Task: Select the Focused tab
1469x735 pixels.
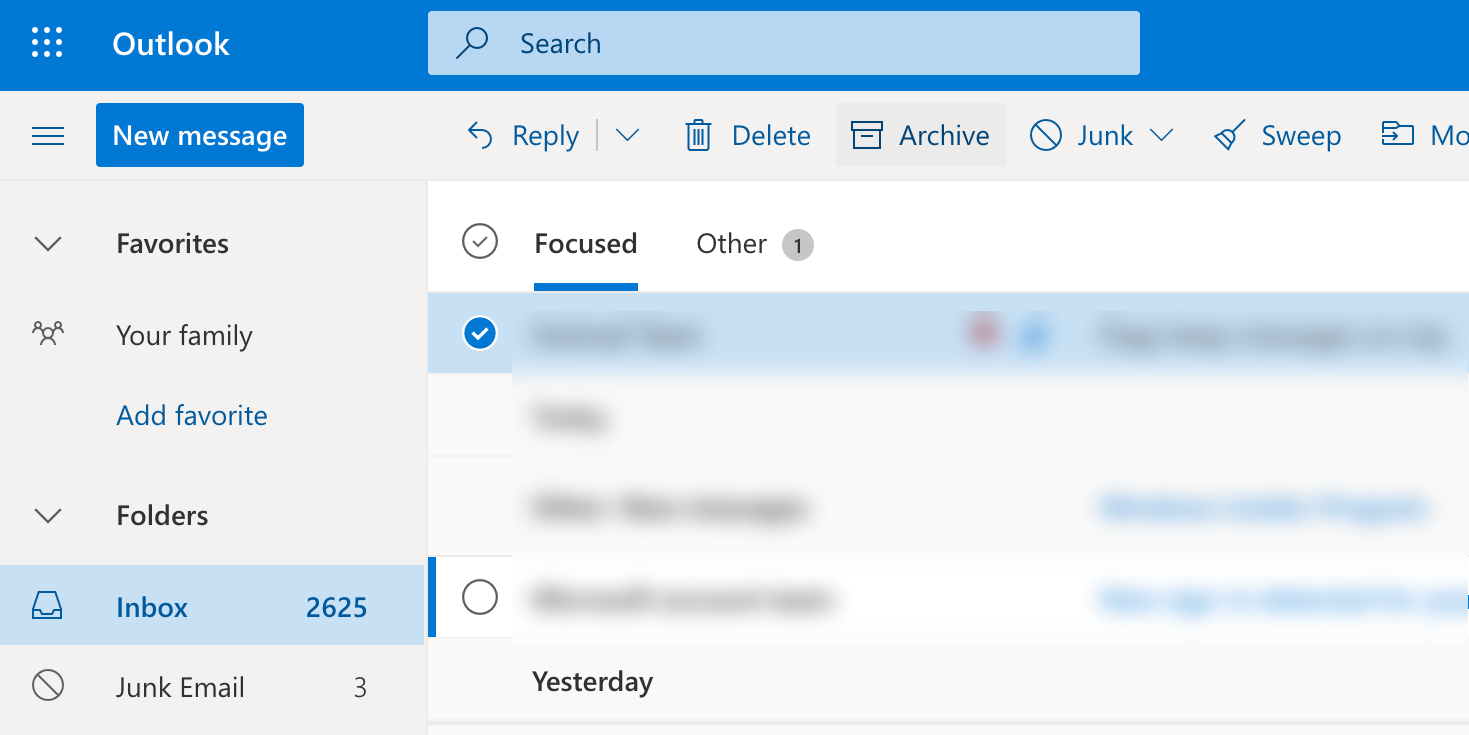Action: 585,243
